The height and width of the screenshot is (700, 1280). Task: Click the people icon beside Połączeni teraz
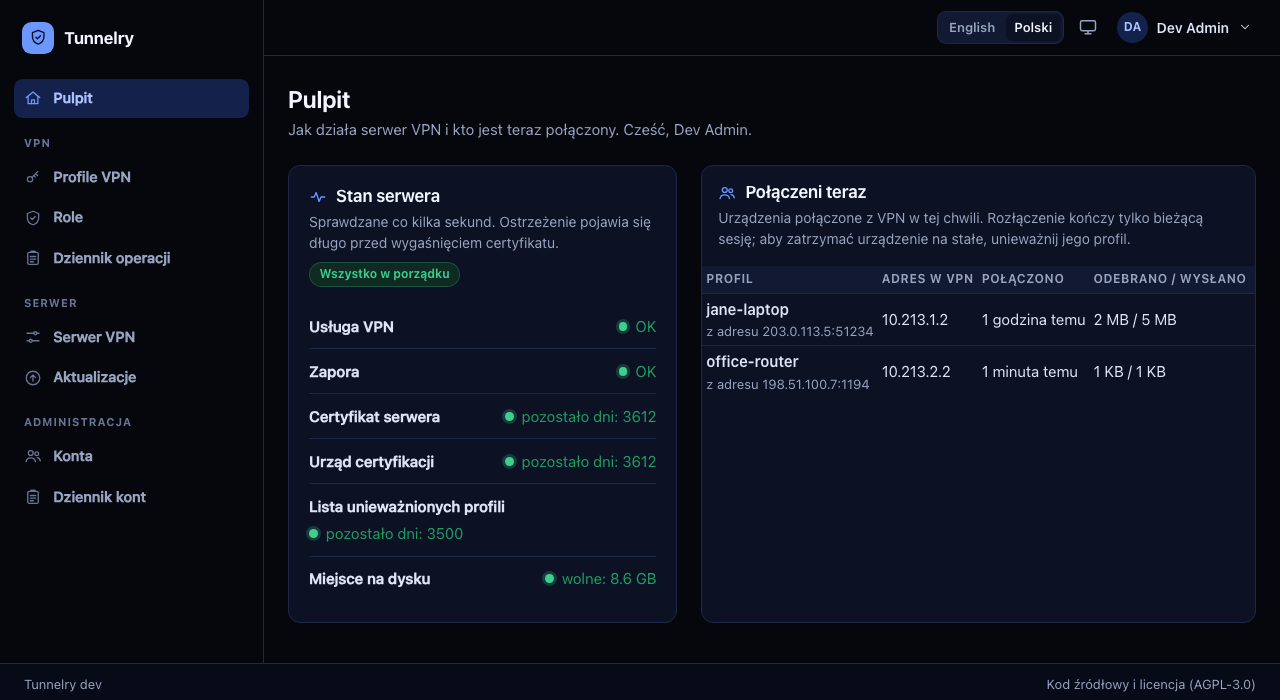coord(727,192)
